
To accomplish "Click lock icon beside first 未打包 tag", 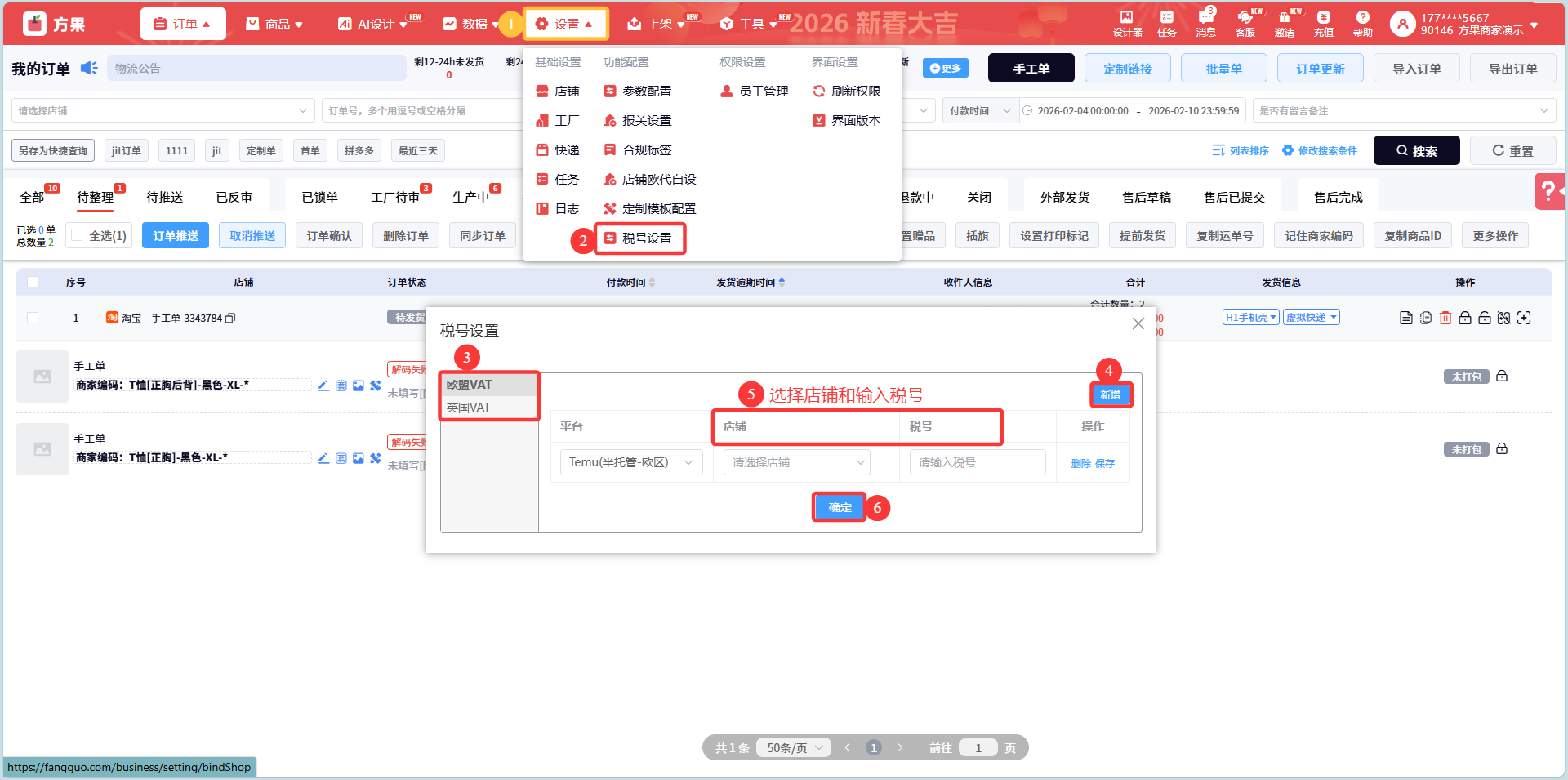I will 1502,377.
